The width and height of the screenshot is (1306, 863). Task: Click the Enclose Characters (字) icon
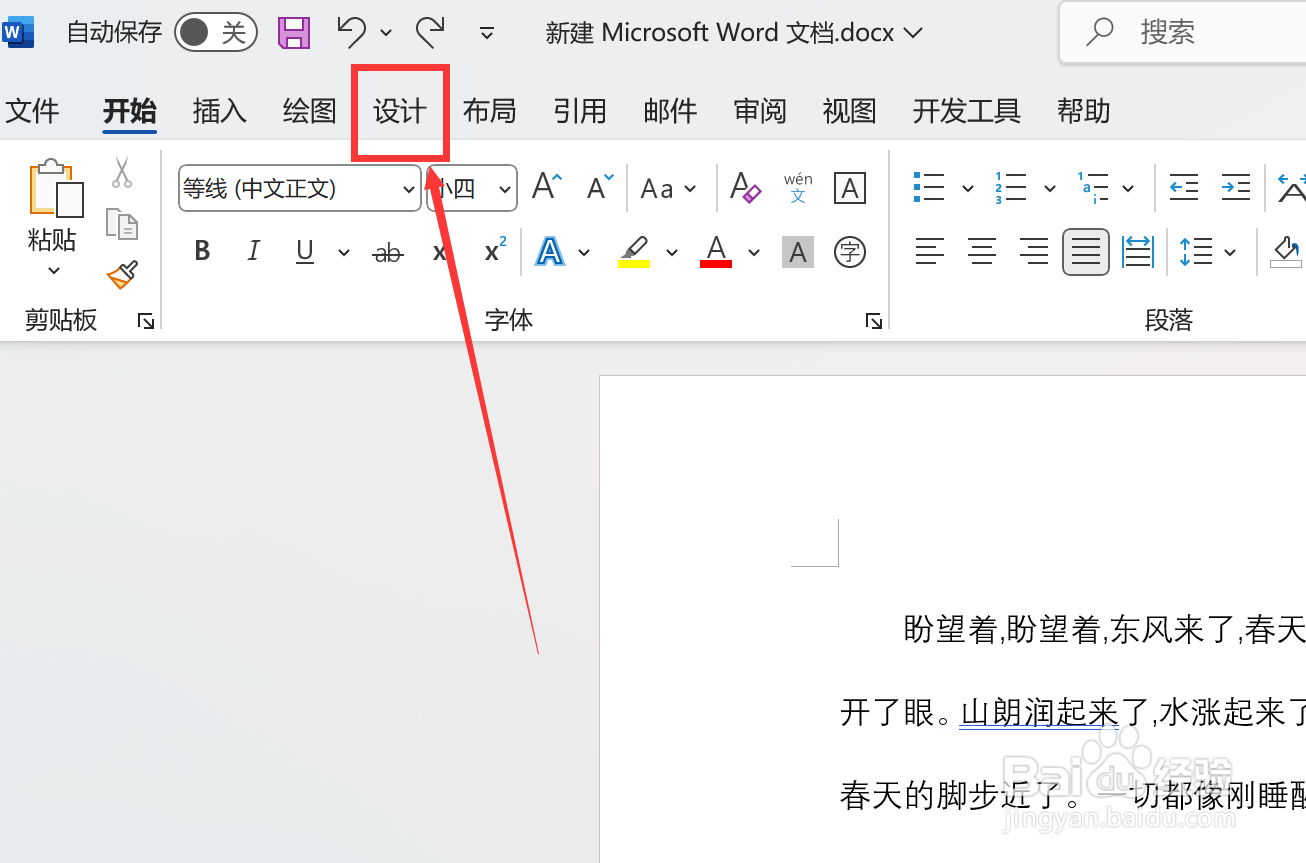coord(849,251)
